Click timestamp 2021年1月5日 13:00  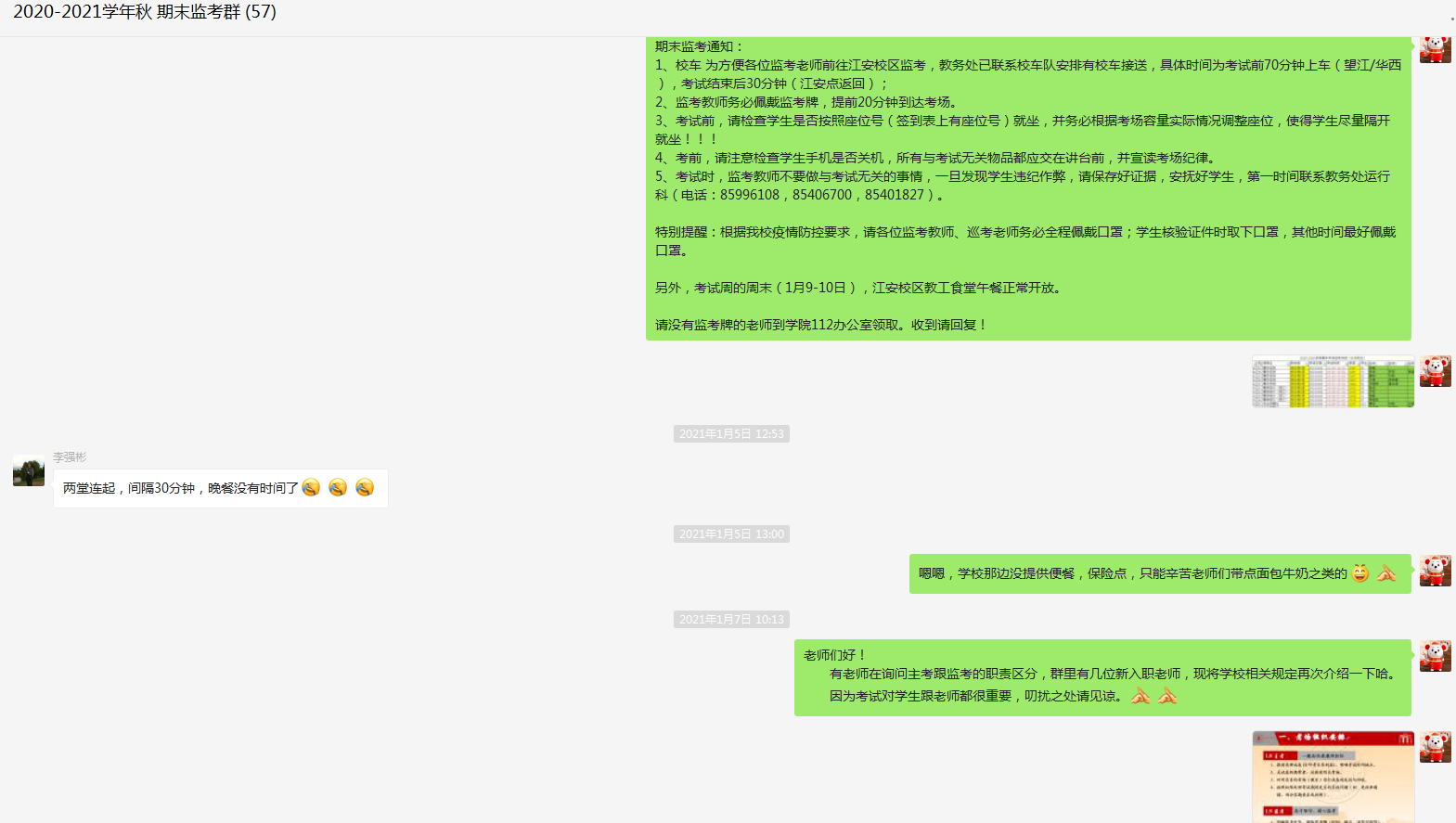[x=731, y=534]
